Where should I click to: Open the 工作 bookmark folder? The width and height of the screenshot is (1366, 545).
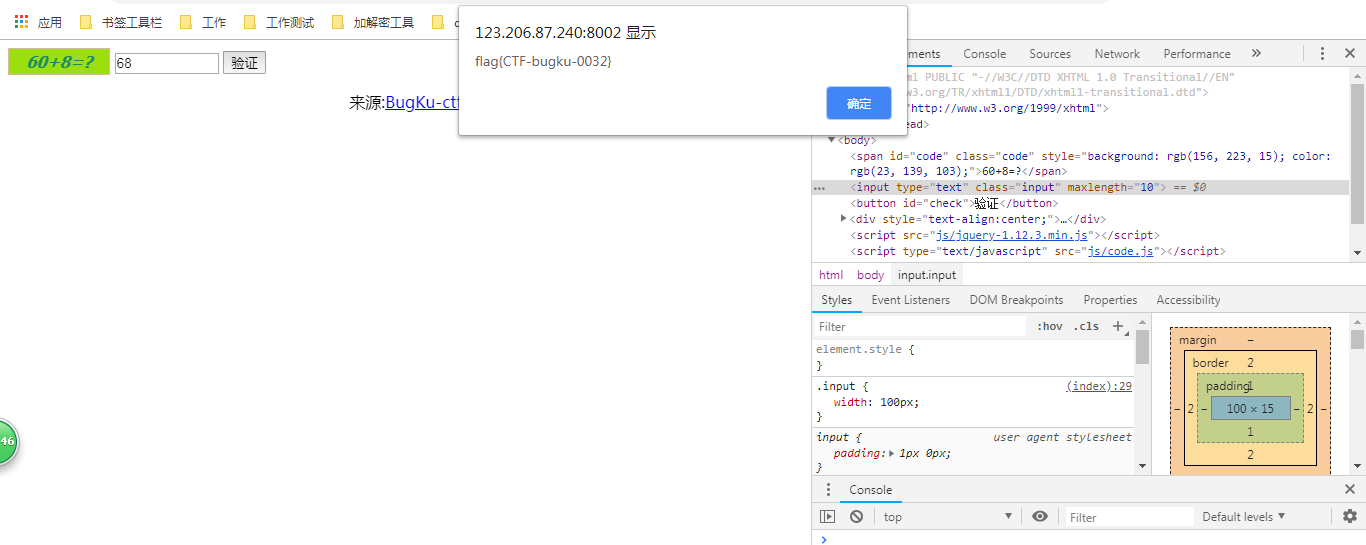203,22
